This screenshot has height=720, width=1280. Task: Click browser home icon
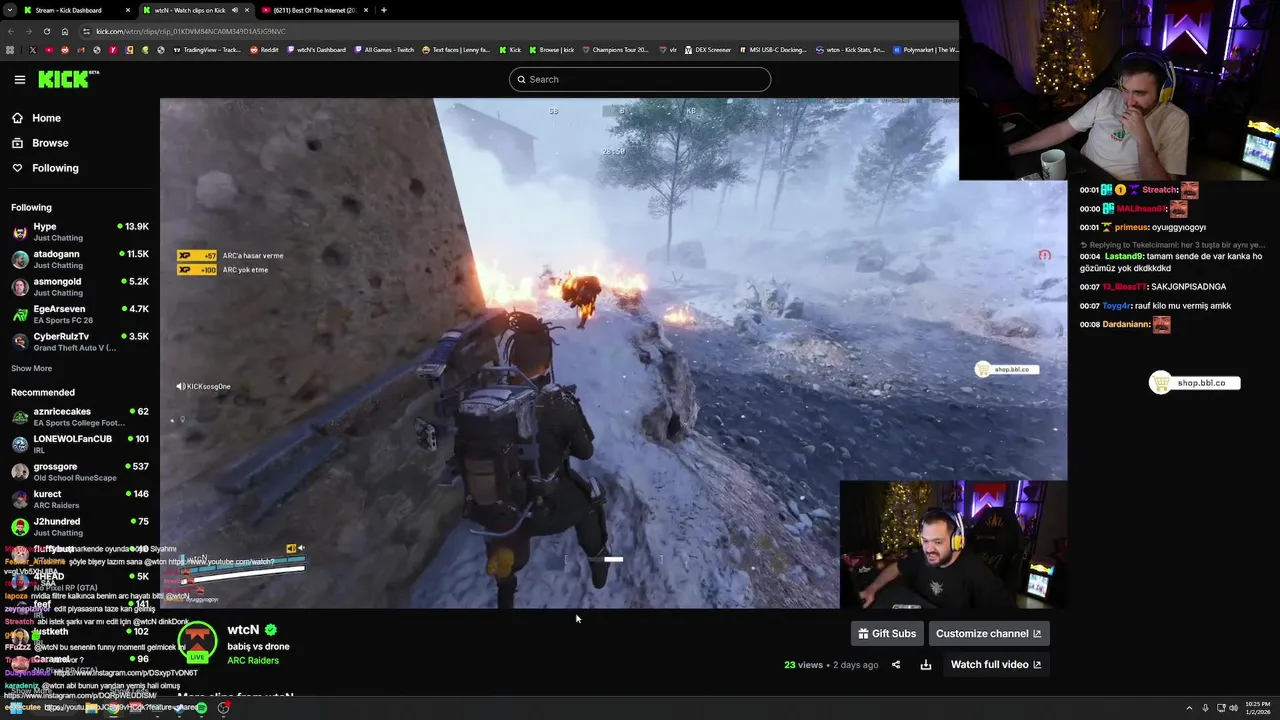point(64,31)
